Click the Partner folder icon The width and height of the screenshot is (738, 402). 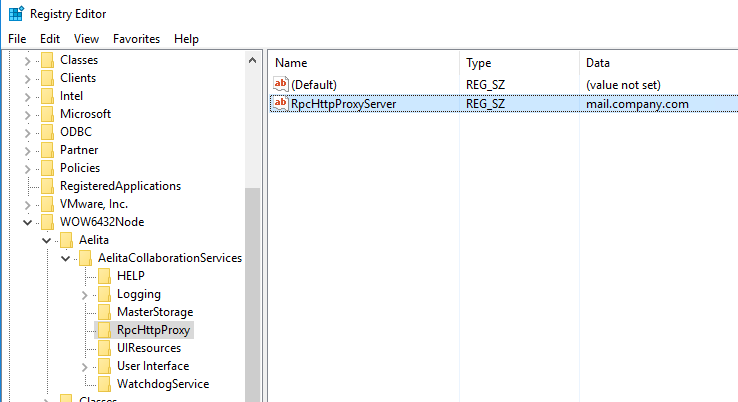47,150
